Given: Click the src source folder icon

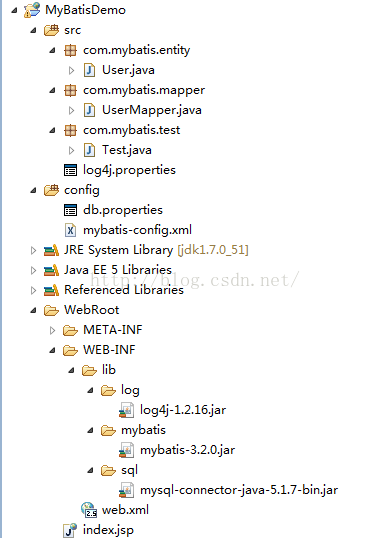Looking at the screenshot, I should [x=51, y=30].
